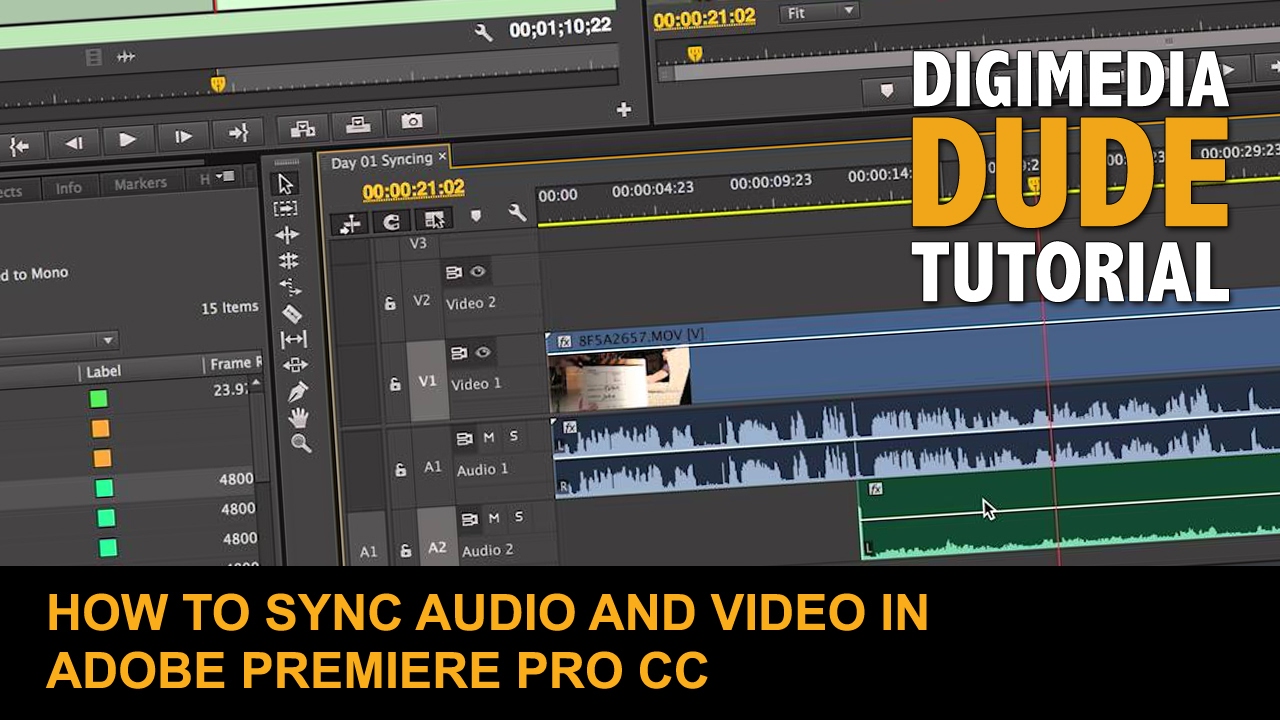
Task: Click the Insert edit icon in Source monitor
Action: click(303, 127)
